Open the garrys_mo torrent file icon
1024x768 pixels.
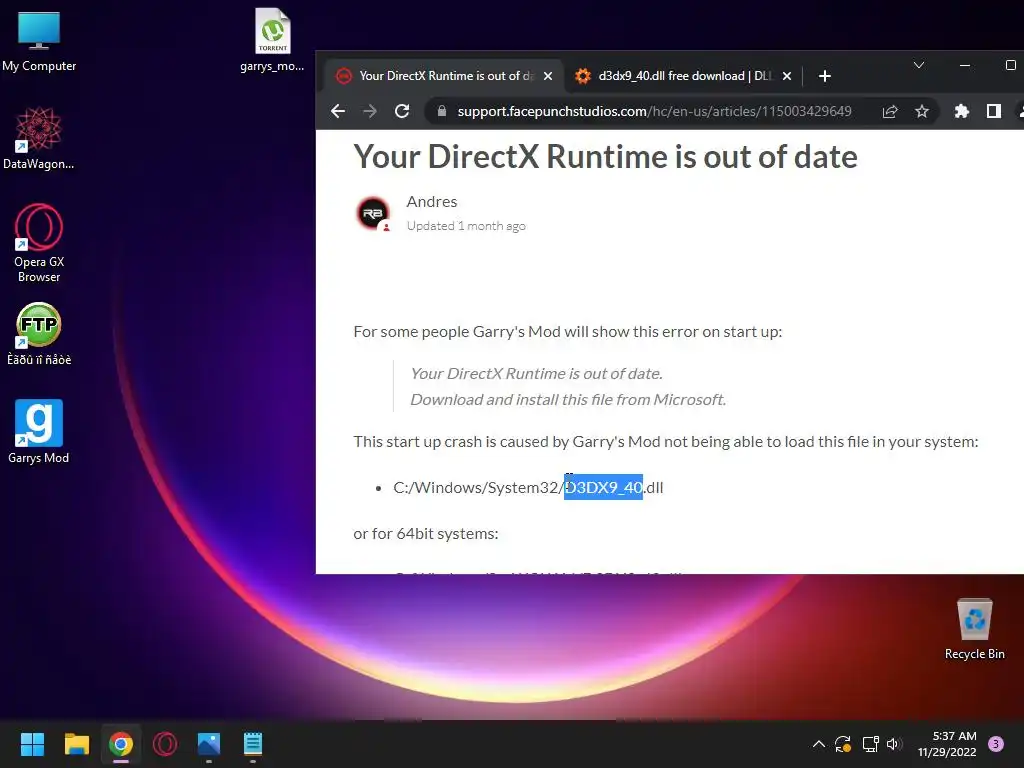pyautogui.click(x=272, y=40)
